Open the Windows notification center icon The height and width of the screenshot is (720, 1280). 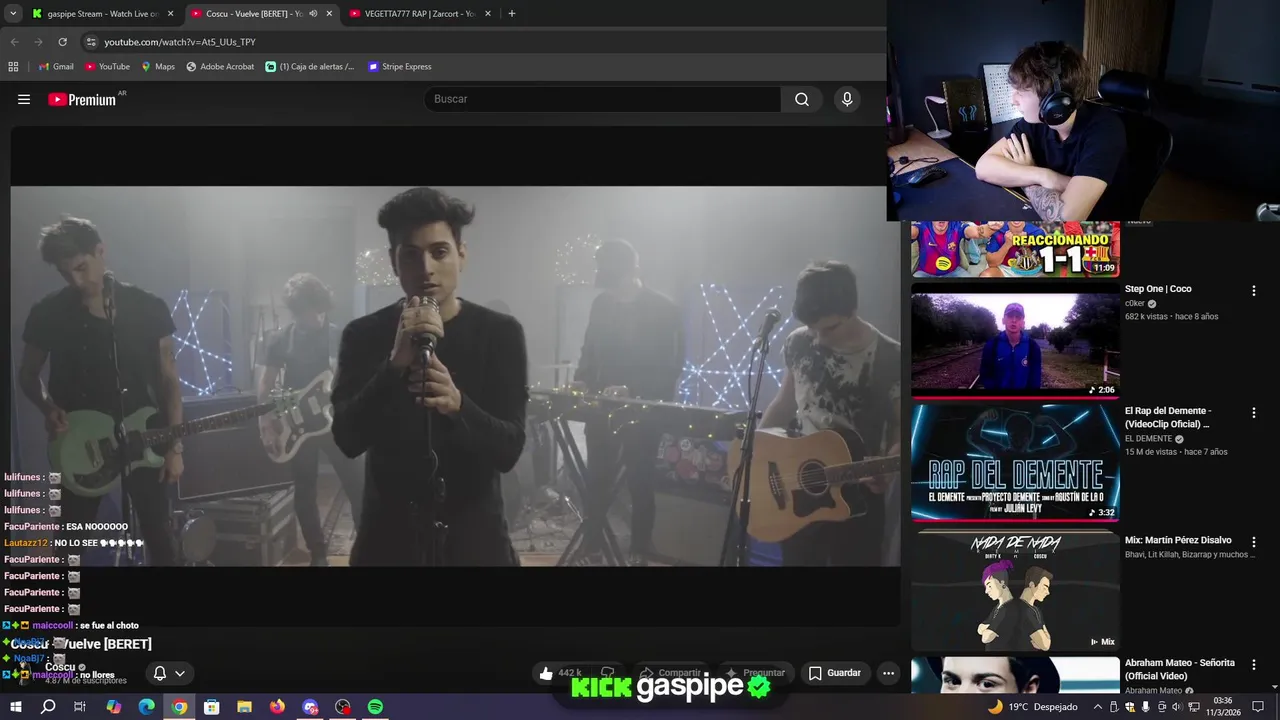pyautogui.click(x=1258, y=707)
